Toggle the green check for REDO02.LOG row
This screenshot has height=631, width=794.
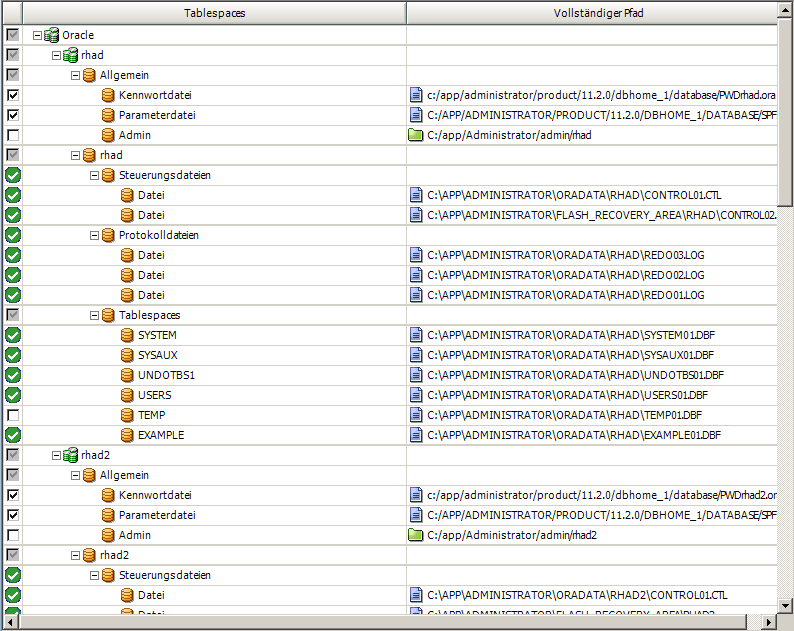click(13, 275)
